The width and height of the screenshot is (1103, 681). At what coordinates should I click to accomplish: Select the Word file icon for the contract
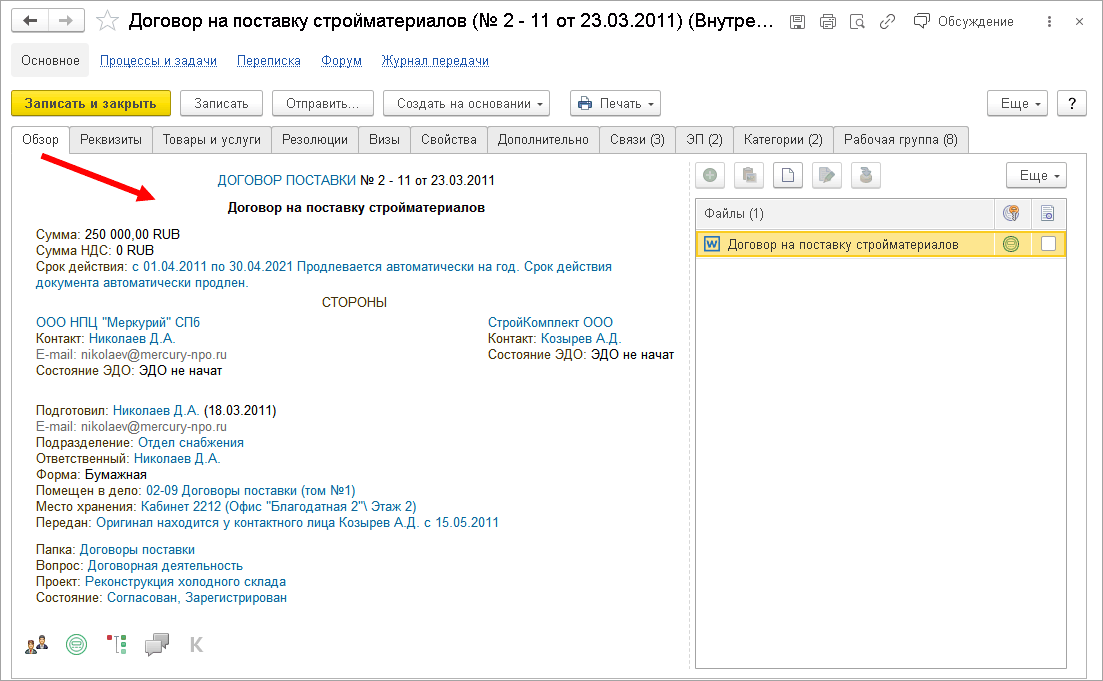711,243
